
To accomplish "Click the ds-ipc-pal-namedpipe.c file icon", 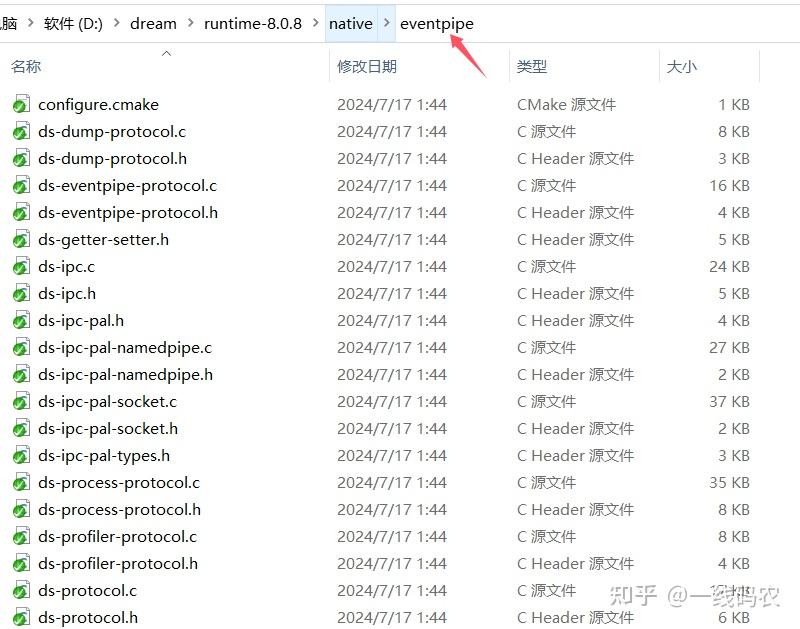I will [22, 347].
